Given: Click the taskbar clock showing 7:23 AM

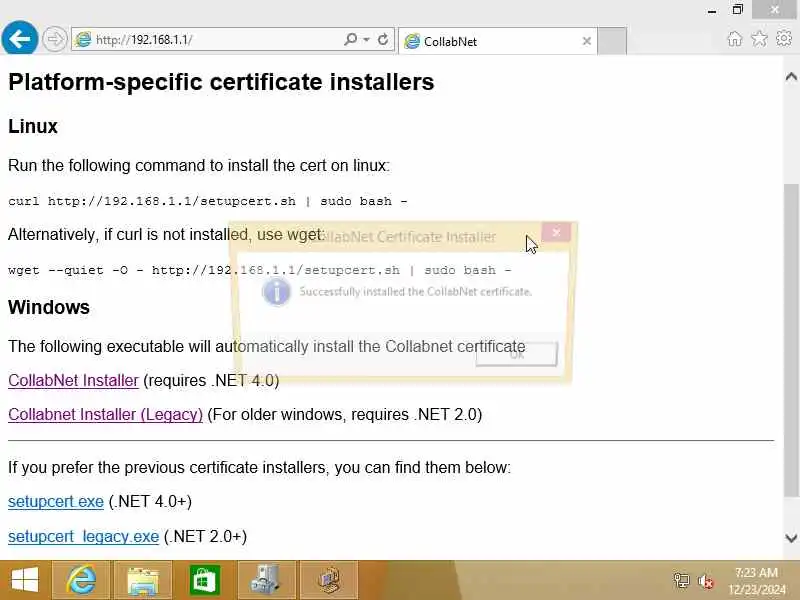Looking at the screenshot, I should (x=757, y=581).
